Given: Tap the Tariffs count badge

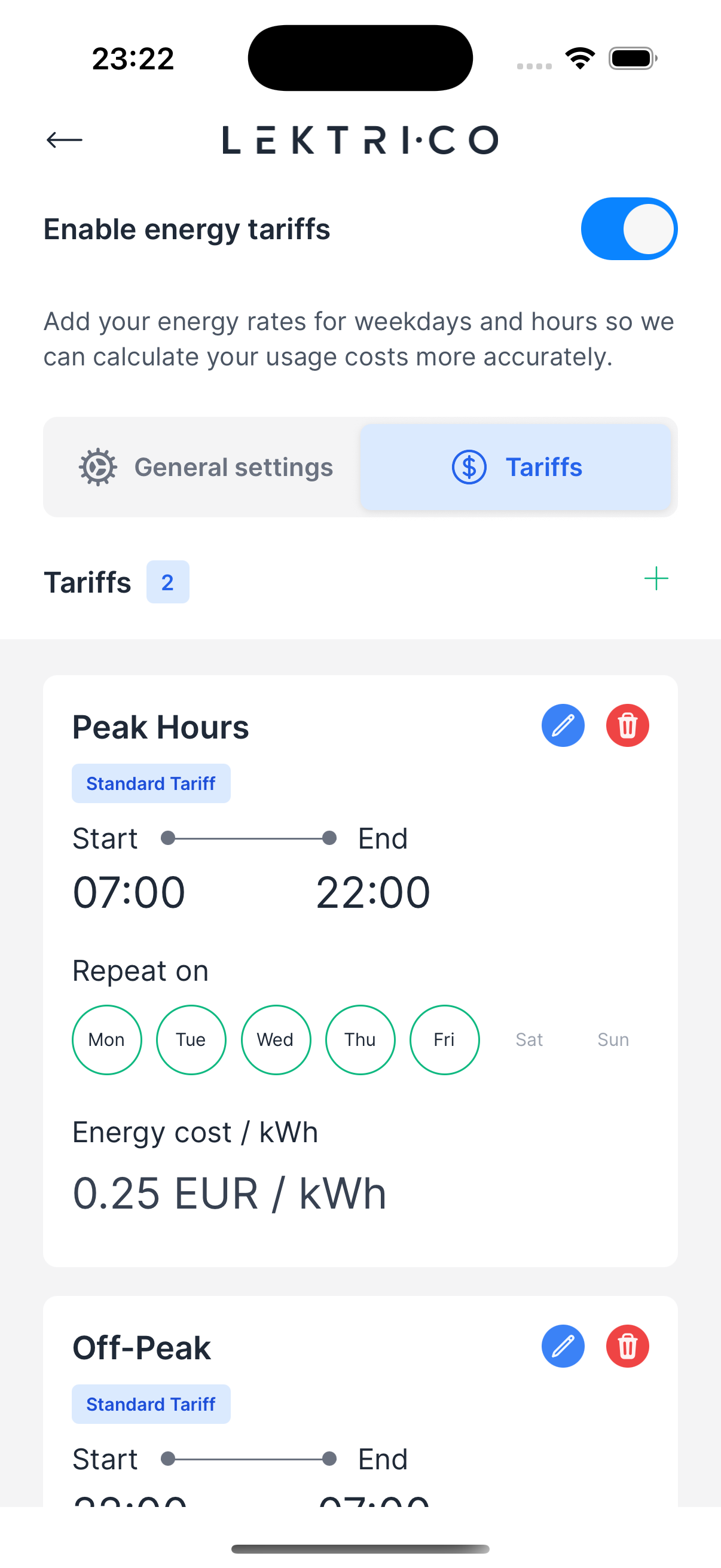Looking at the screenshot, I should tap(167, 582).
